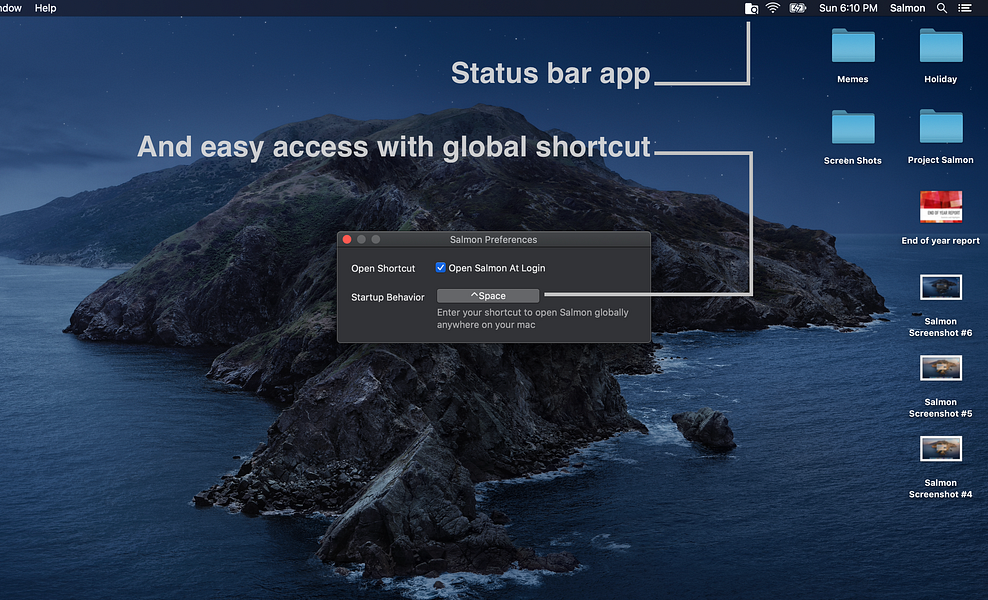Click the Salmon user name in menu bar
This screenshot has height=600, width=988.
coord(907,8)
